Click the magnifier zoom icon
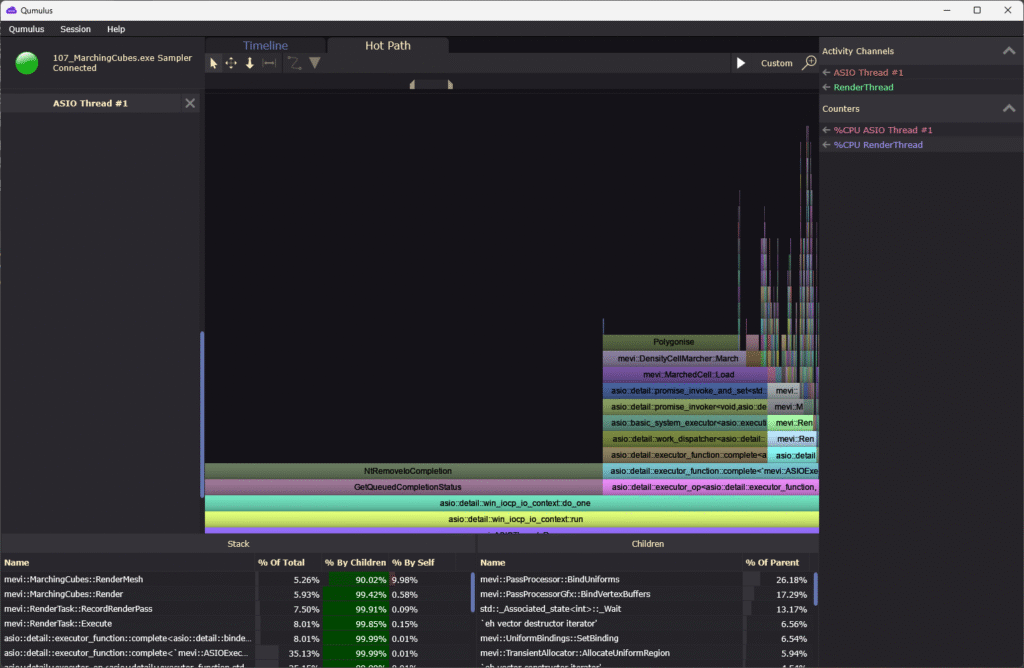 pos(809,63)
